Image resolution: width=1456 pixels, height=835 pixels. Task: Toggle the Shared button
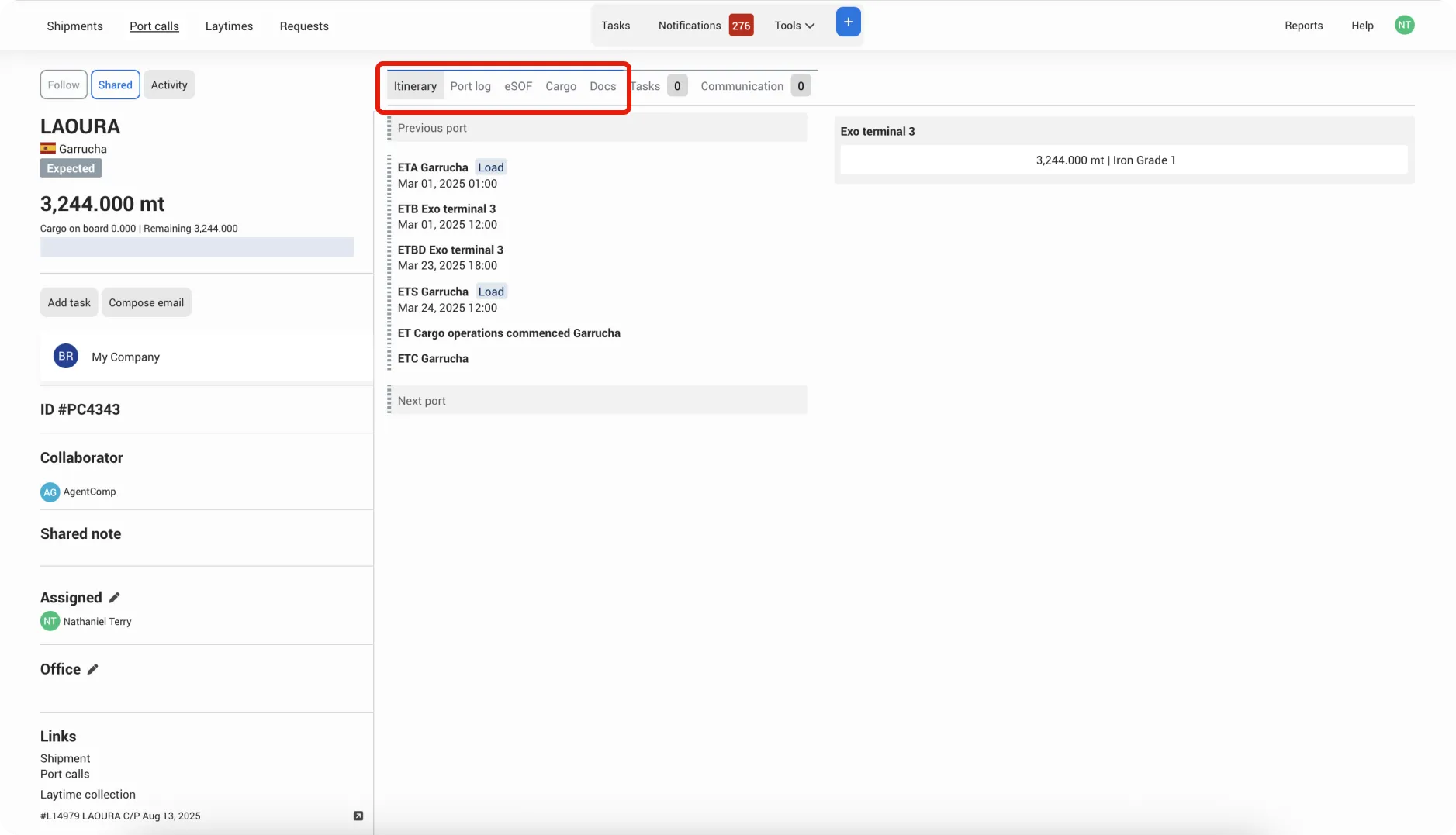(x=116, y=85)
